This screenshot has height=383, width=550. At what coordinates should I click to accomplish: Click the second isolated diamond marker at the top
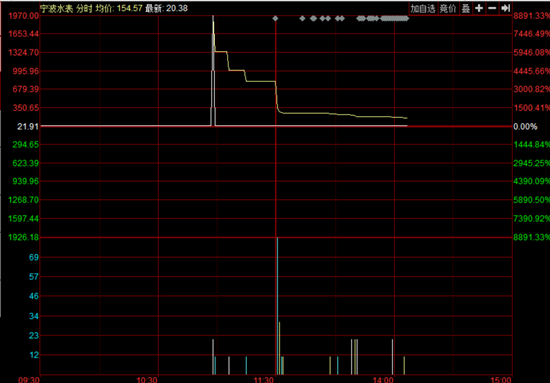pyautogui.click(x=303, y=18)
